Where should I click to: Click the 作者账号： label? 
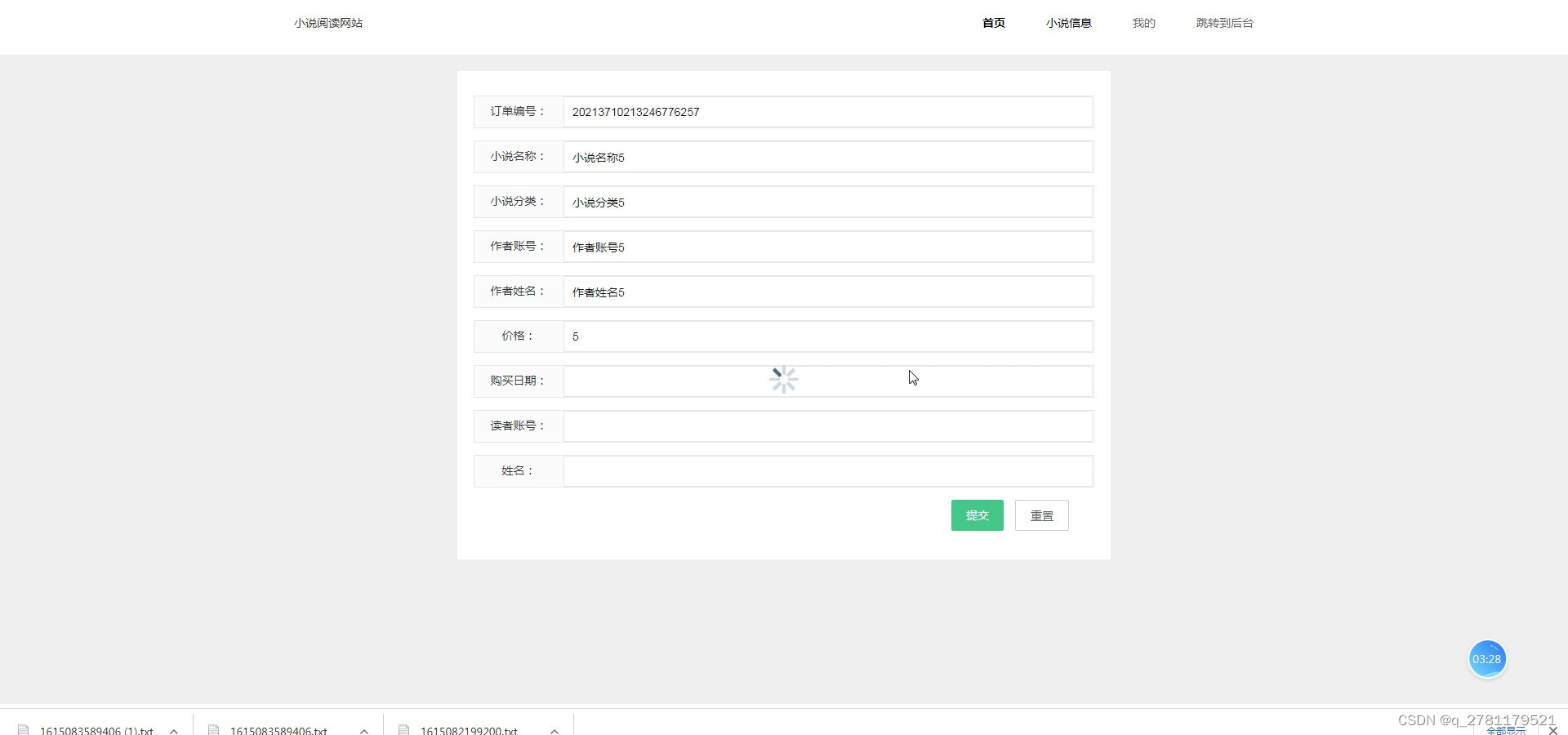[518, 247]
